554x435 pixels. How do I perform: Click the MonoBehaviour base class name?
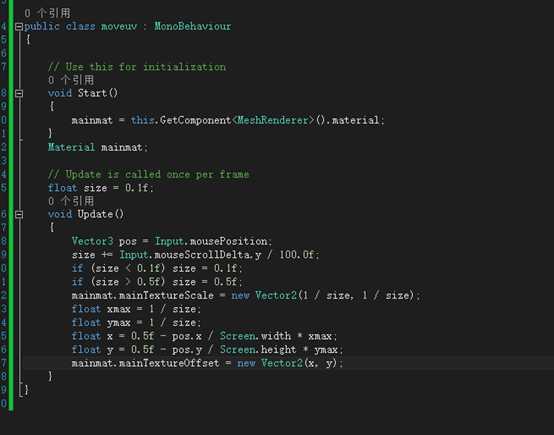pyautogui.click(x=193, y=26)
